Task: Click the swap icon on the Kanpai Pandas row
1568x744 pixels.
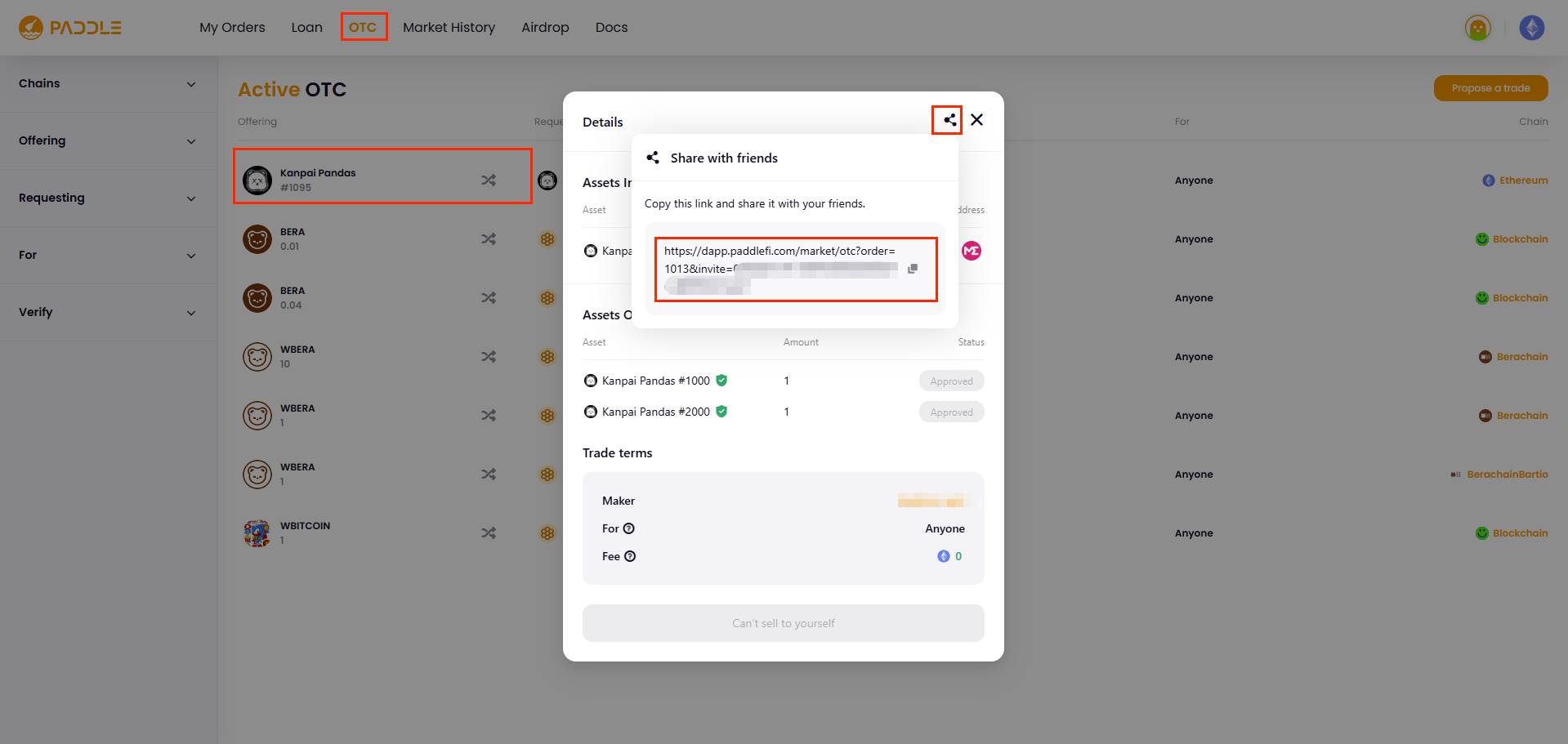Action: 489,180
